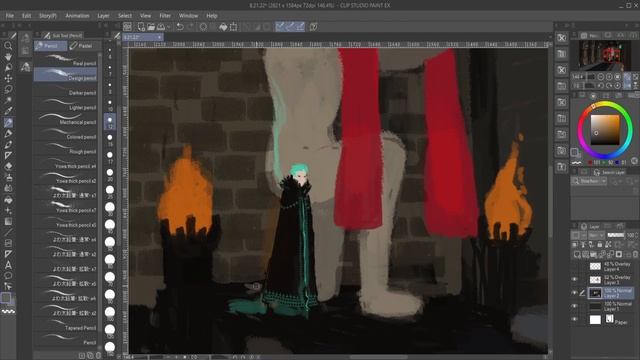
Task: Hide Layer 3 with its eye icon
Action: [x=574, y=280]
